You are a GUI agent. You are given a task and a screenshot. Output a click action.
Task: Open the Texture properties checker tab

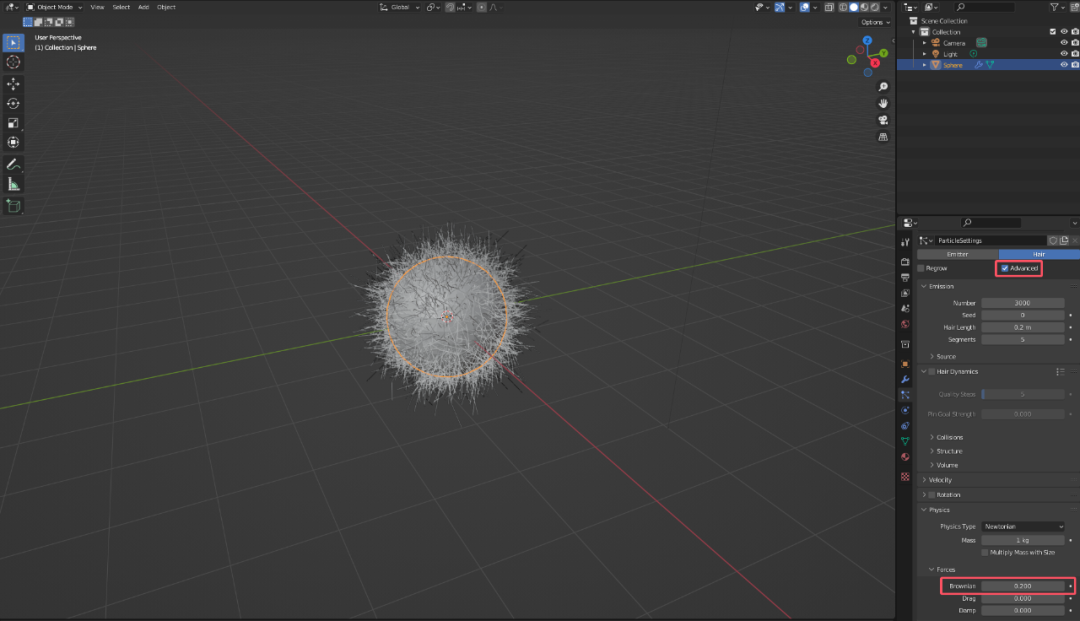tap(905, 476)
